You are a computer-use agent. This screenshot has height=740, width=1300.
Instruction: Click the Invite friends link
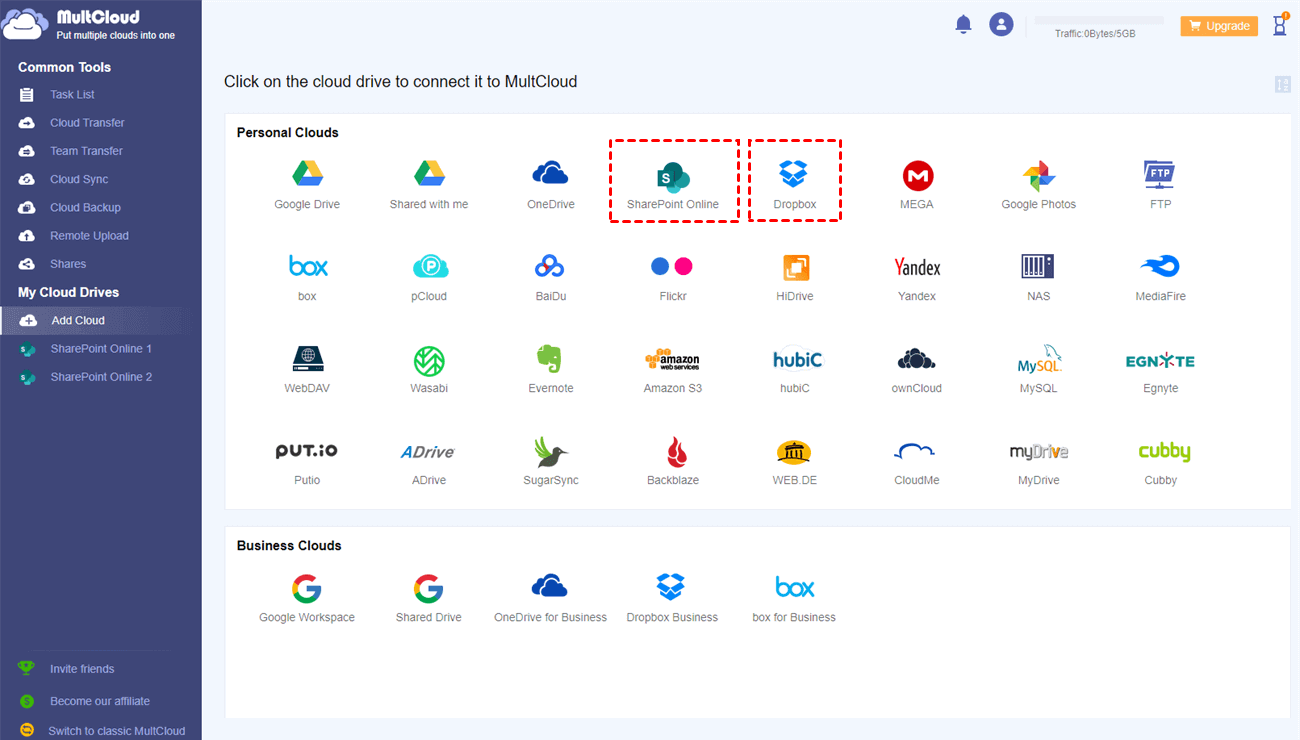coord(82,669)
